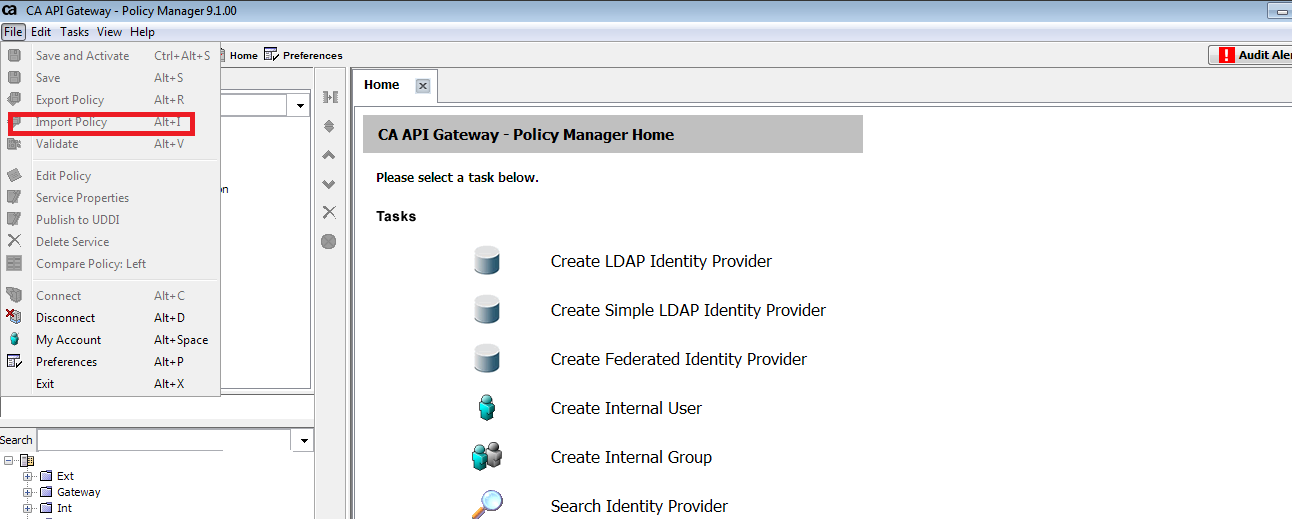
Task: Click the Simple LDAP Provider database icon
Action: [487, 310]
